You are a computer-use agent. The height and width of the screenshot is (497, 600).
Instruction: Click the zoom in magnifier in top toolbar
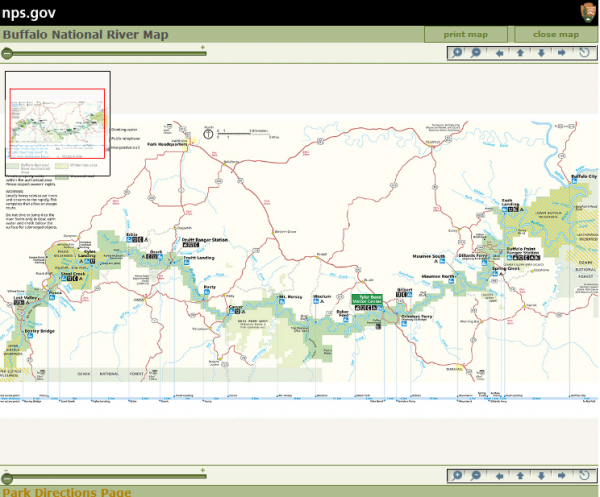[x=457, y=53]
